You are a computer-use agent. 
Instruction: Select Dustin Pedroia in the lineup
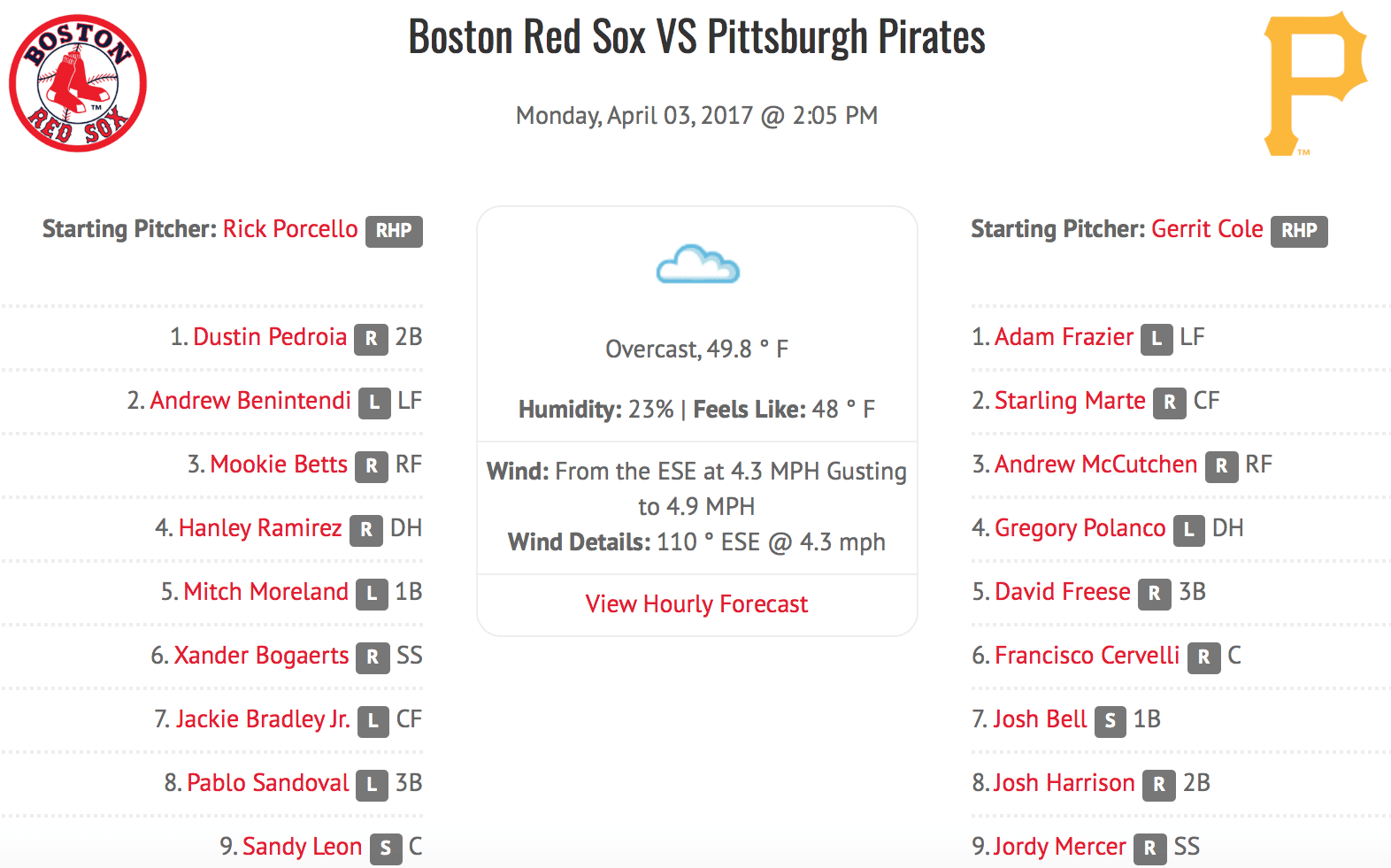pyautogui.click(x=270, y=337)
